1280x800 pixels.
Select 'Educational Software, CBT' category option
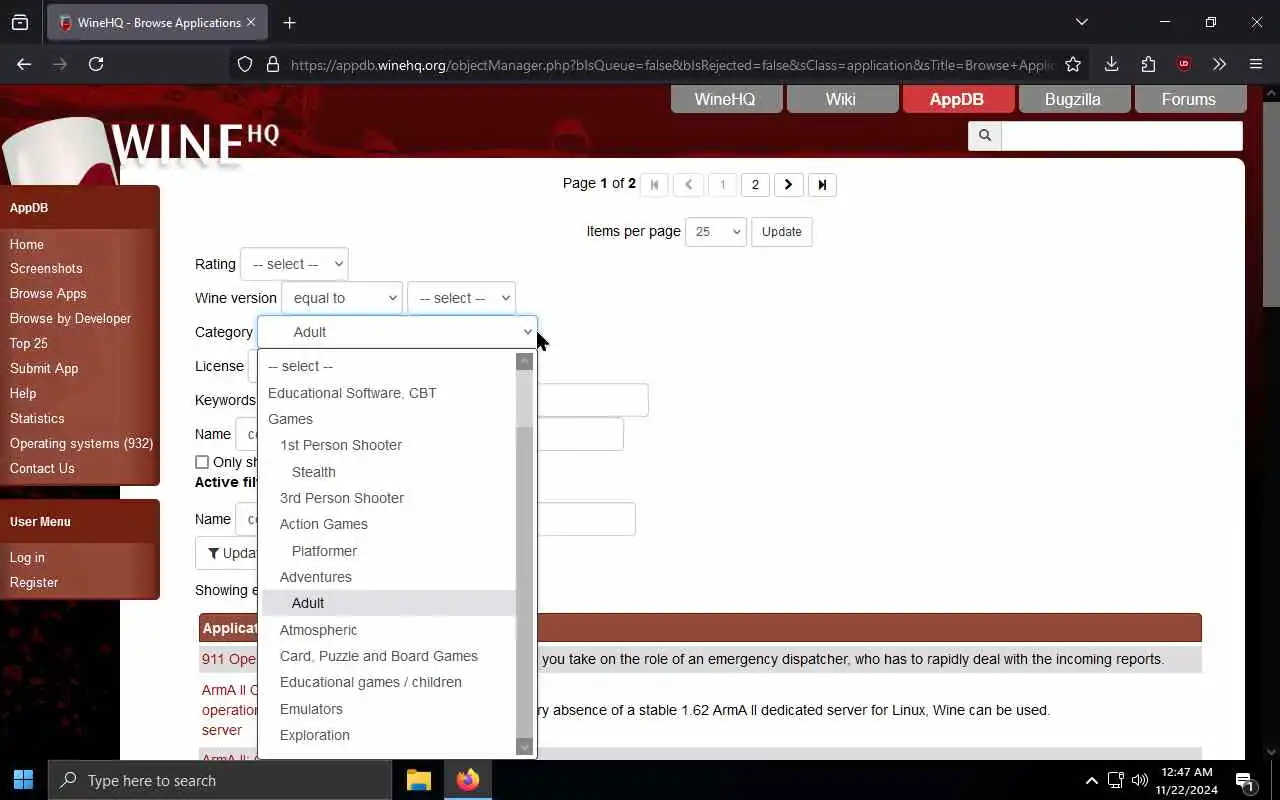click(388, 393)
